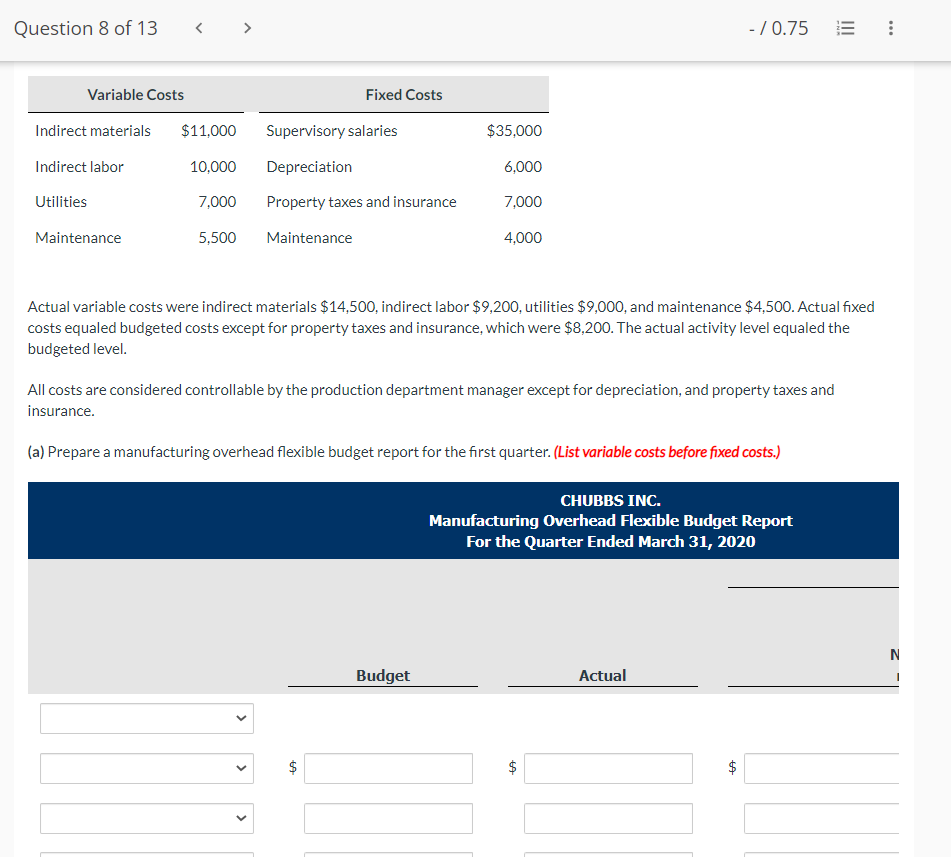Go to the next question arrow

tap(247, 28)
